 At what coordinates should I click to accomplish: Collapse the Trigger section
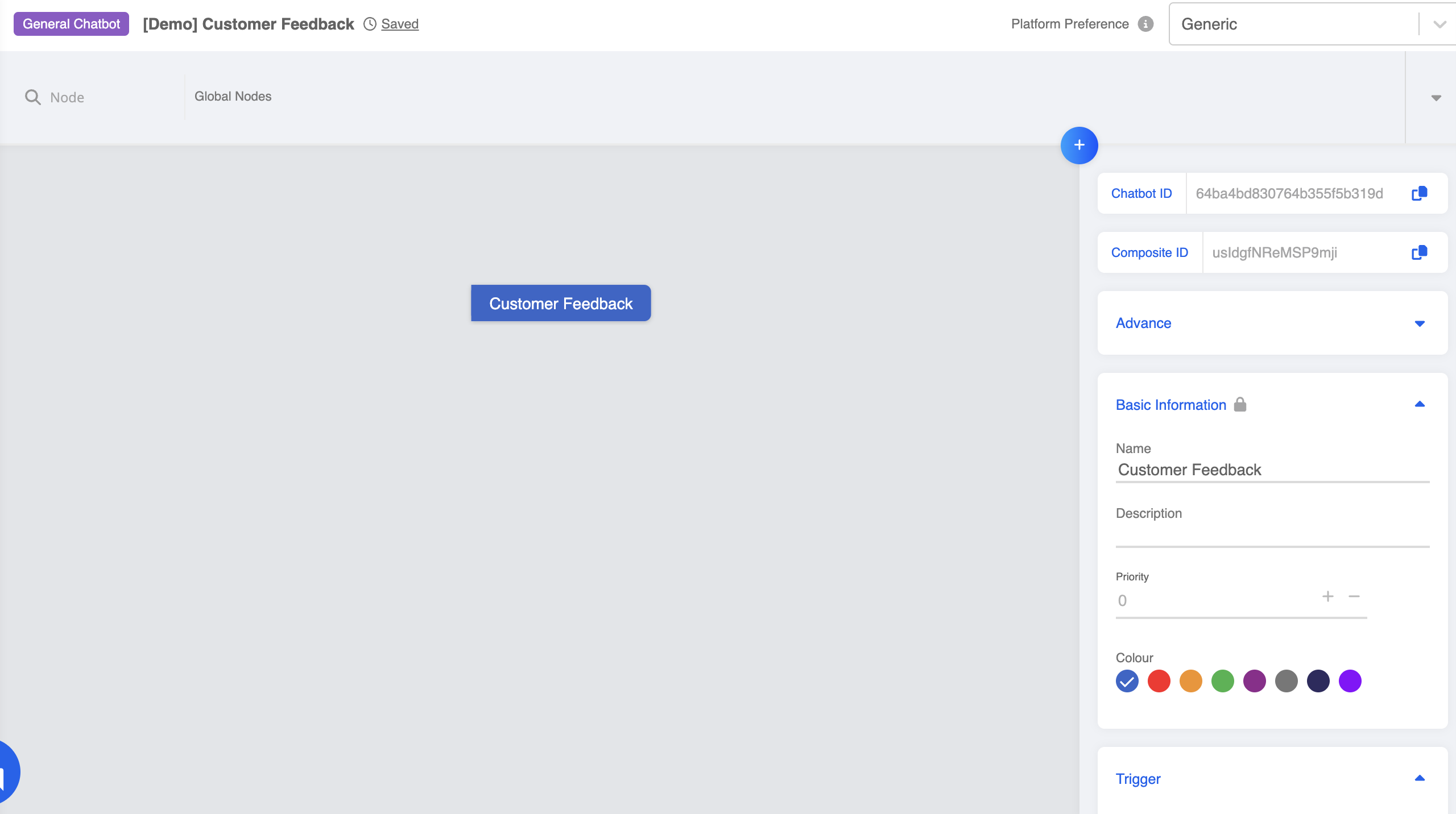point(1419,778)
